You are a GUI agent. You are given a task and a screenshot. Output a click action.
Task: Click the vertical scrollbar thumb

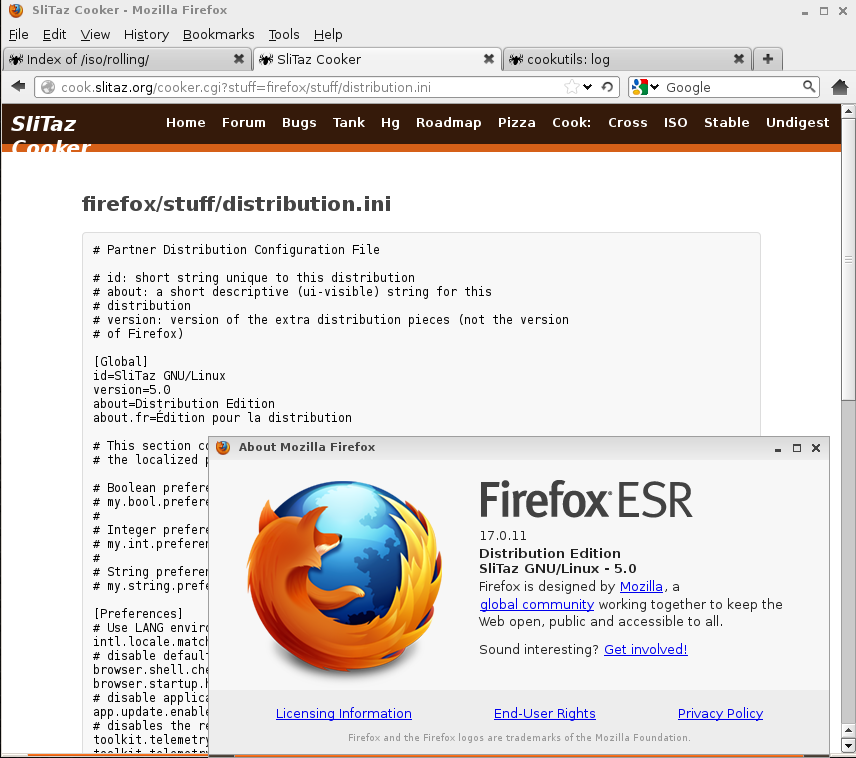point(848,259)
